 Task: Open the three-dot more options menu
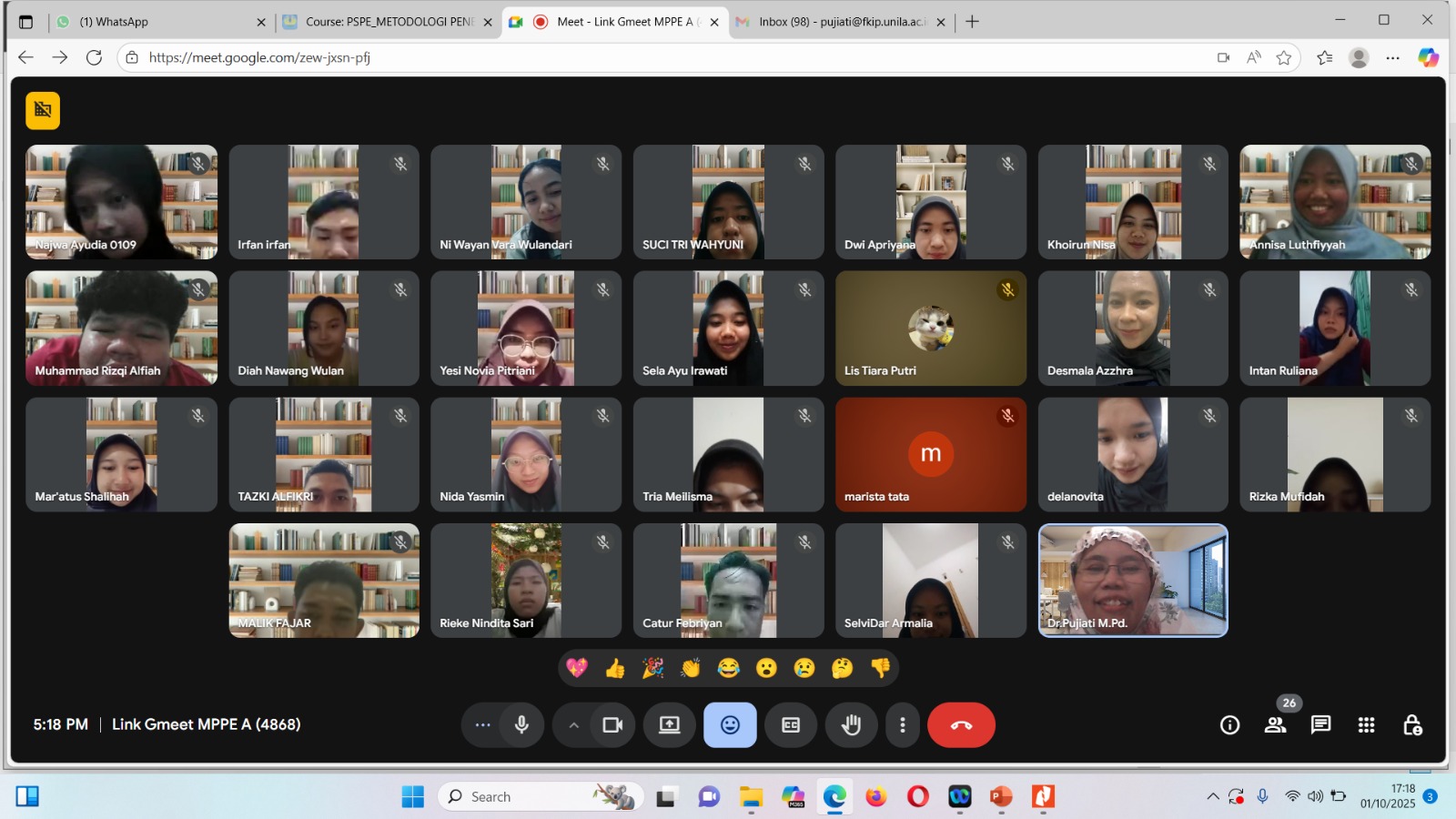902,725
